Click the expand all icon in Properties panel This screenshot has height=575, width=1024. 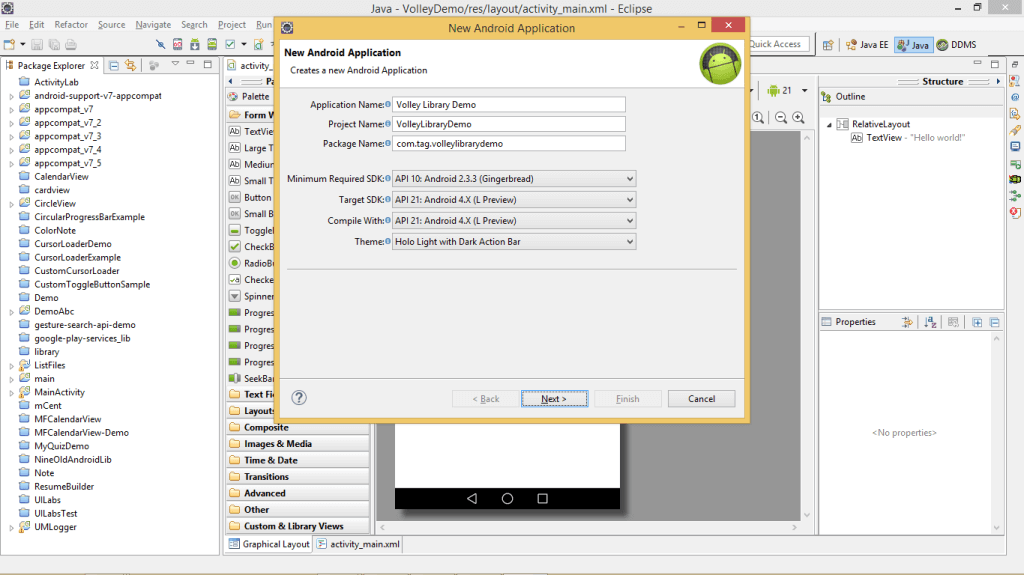point(977,322)
